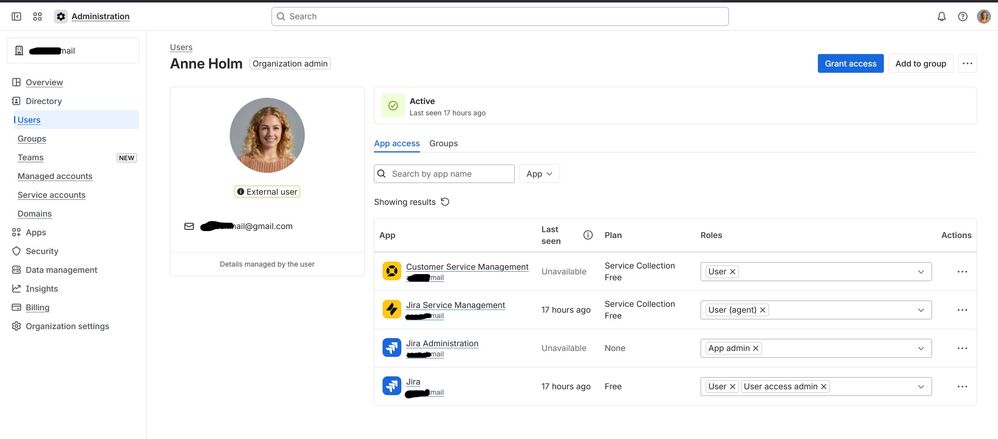Click the Grant access button

(850, 64)
